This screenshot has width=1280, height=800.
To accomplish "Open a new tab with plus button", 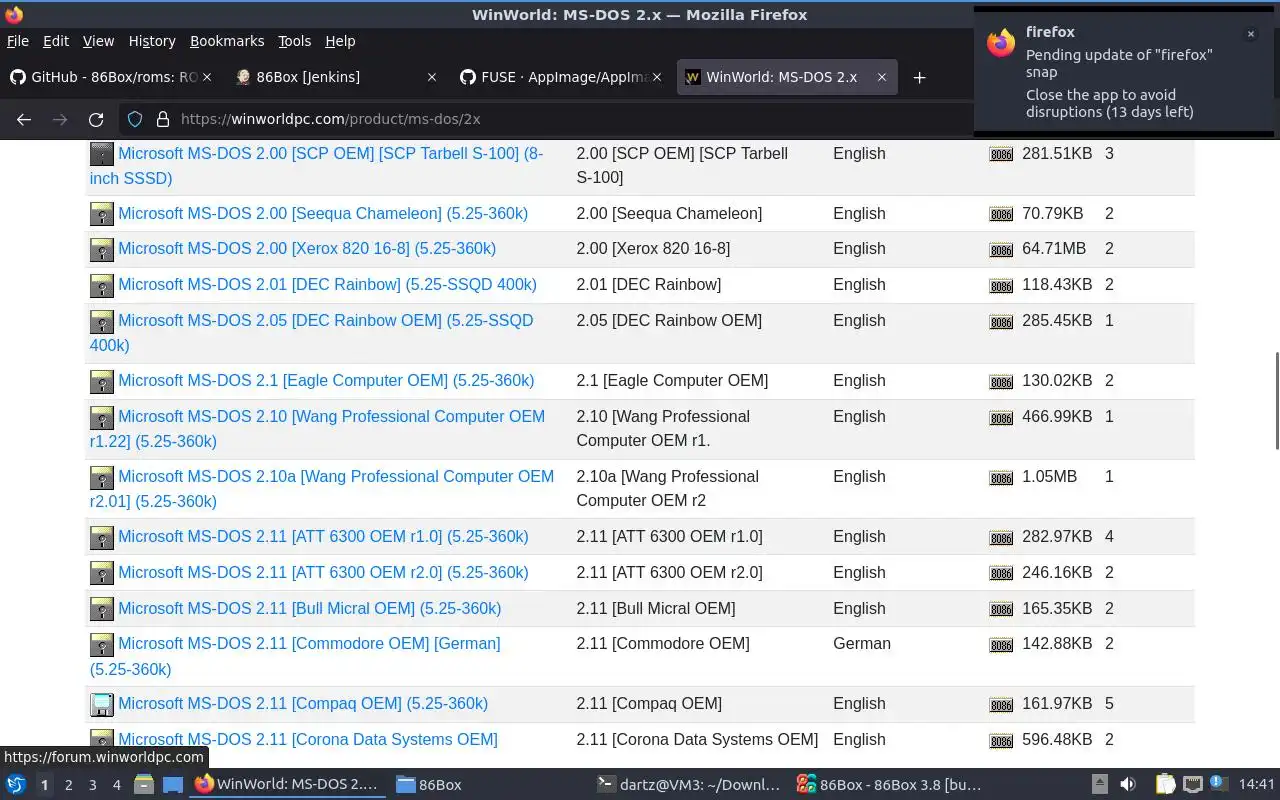I will 919,77.
